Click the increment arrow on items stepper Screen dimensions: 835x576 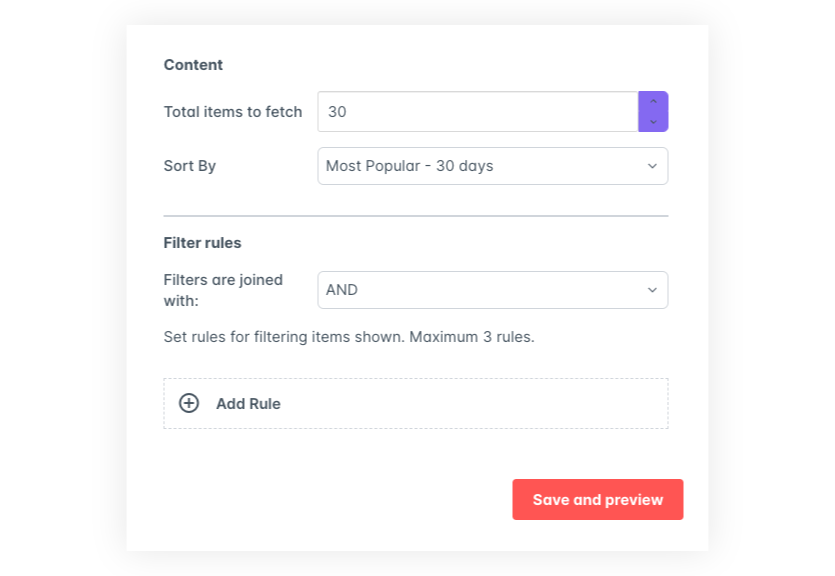pos(653,102)
